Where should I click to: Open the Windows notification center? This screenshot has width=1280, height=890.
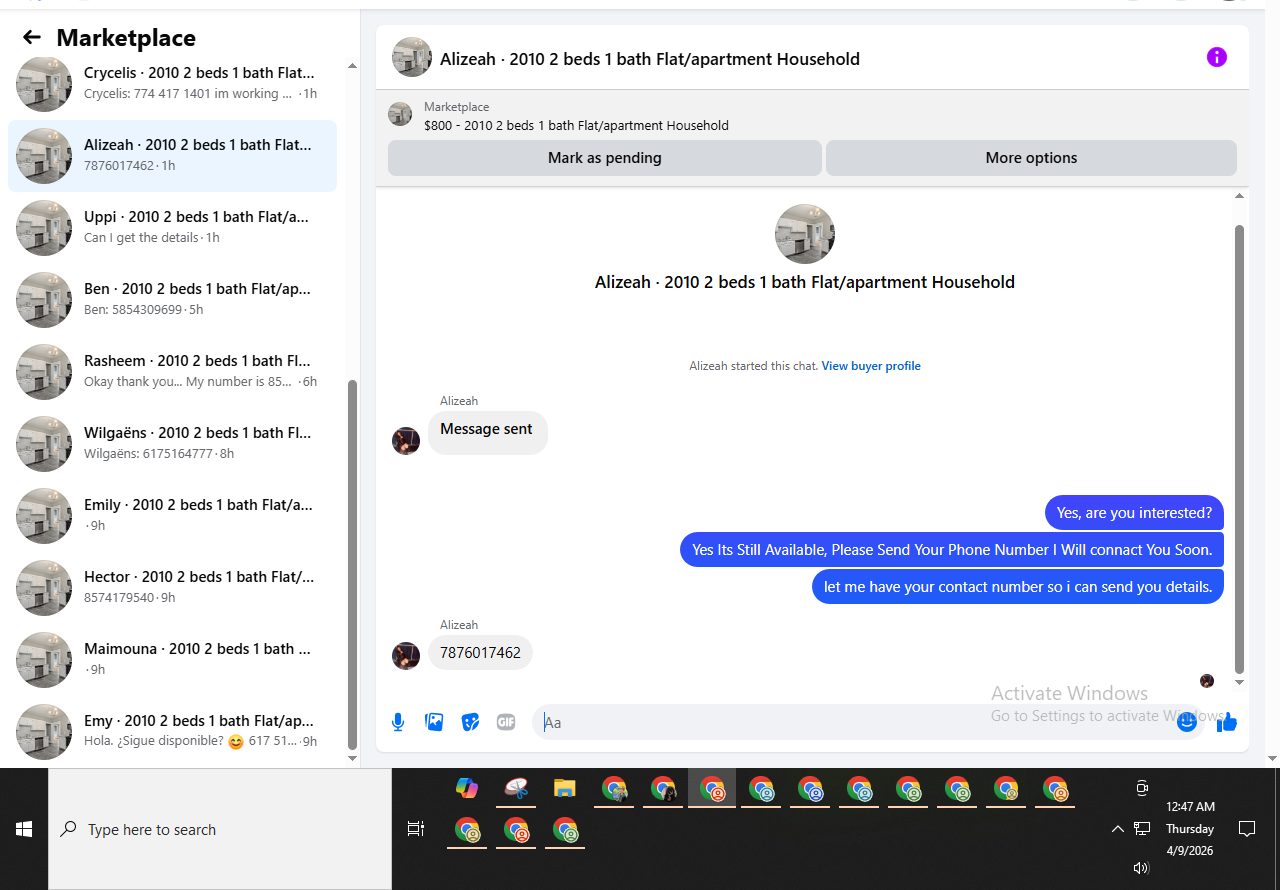tap(1247, 829)
